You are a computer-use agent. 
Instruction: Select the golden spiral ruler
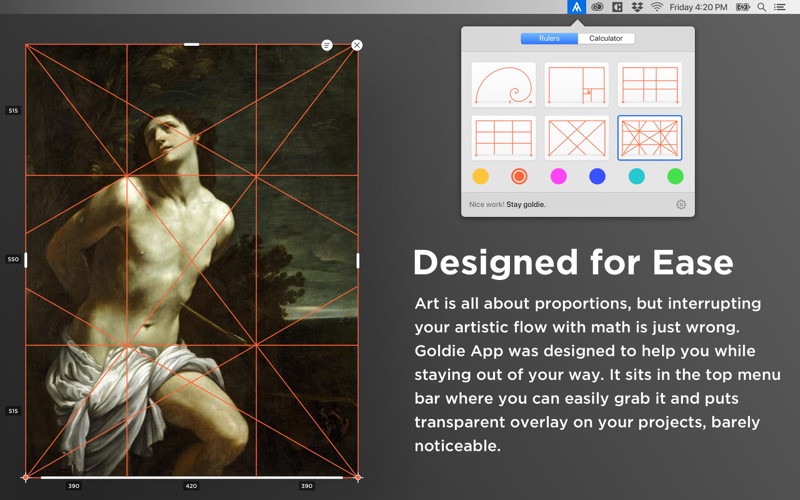tap(504, 85)
